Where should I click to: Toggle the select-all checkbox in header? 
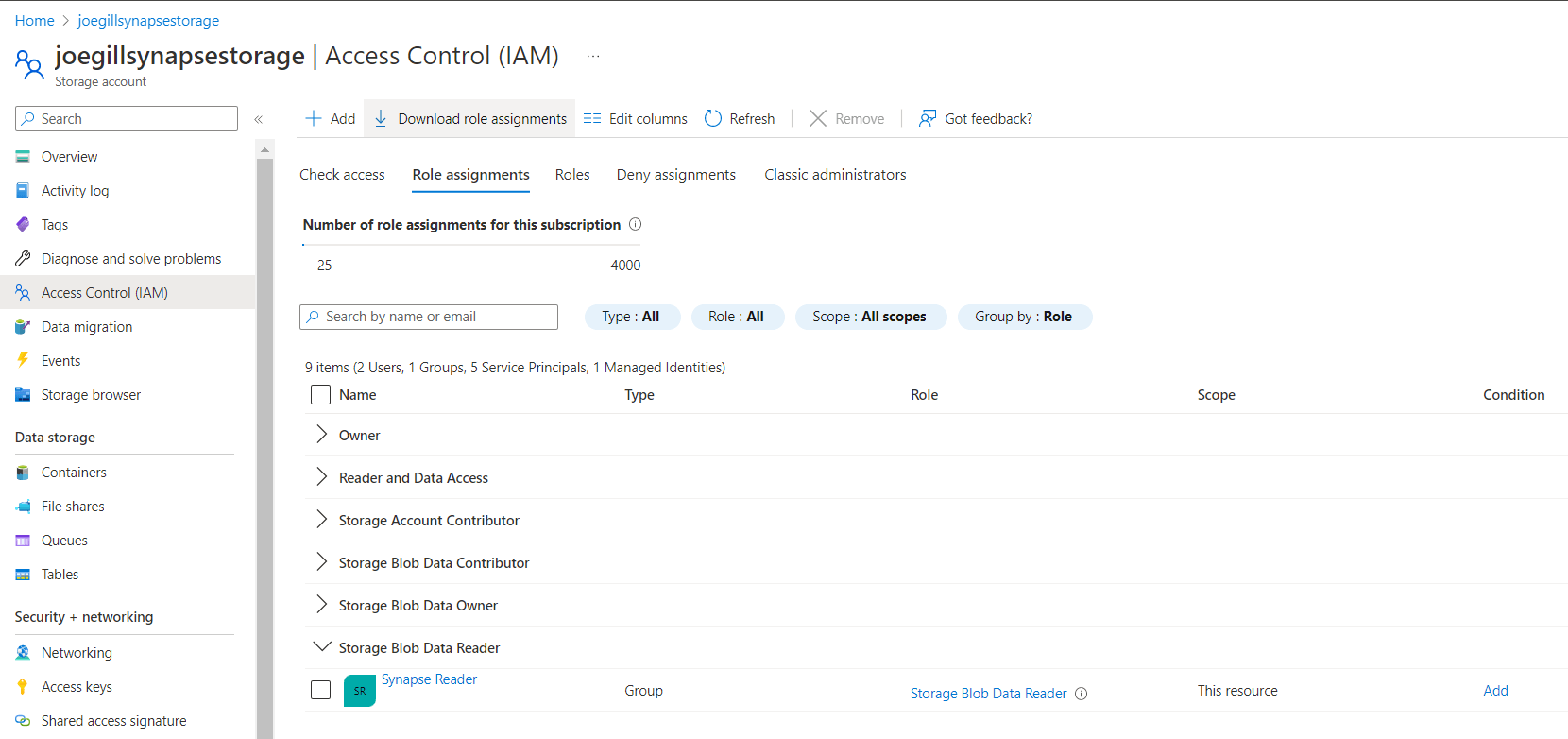pos(321,395)
